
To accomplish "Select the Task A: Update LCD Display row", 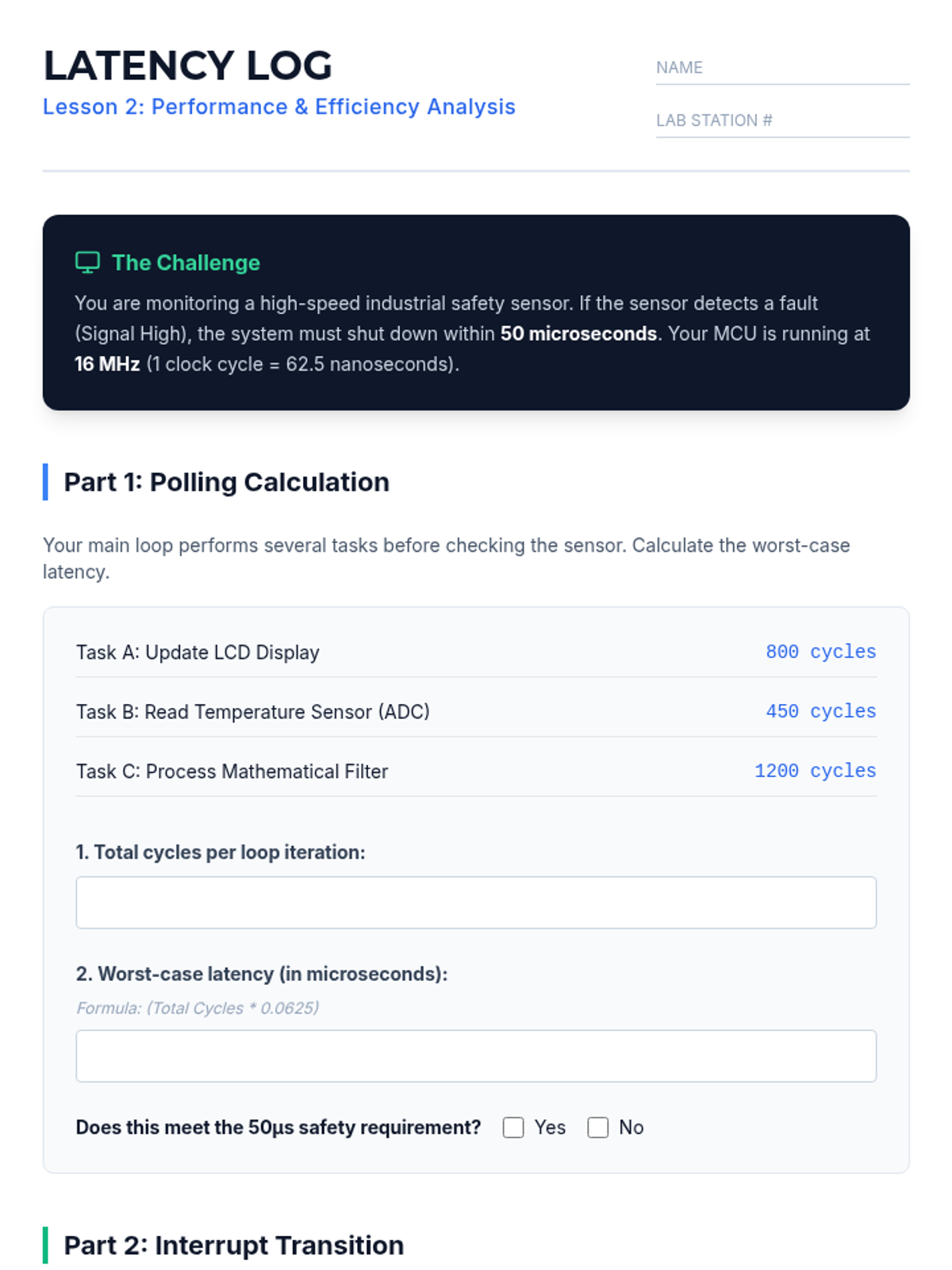I will pos(476,652).
